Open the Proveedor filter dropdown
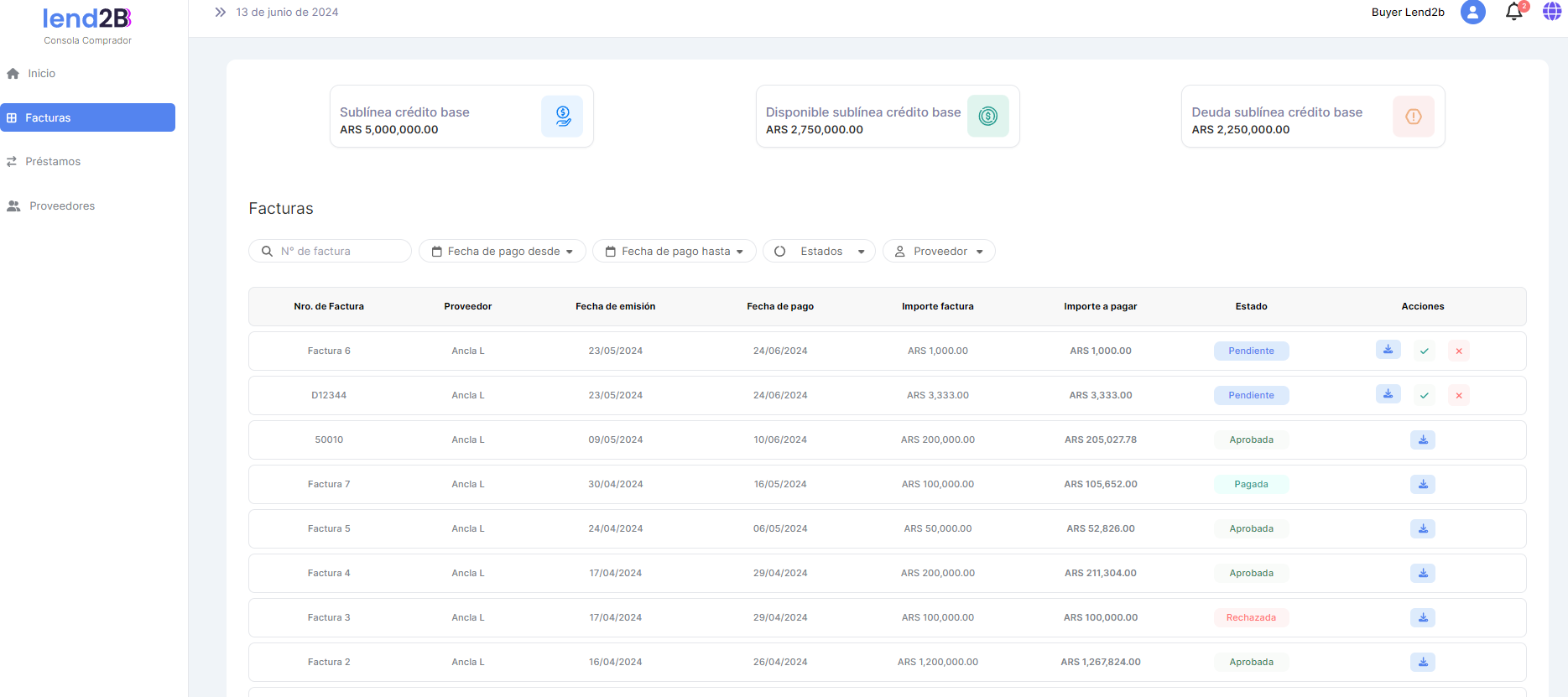 coord(939,251)
